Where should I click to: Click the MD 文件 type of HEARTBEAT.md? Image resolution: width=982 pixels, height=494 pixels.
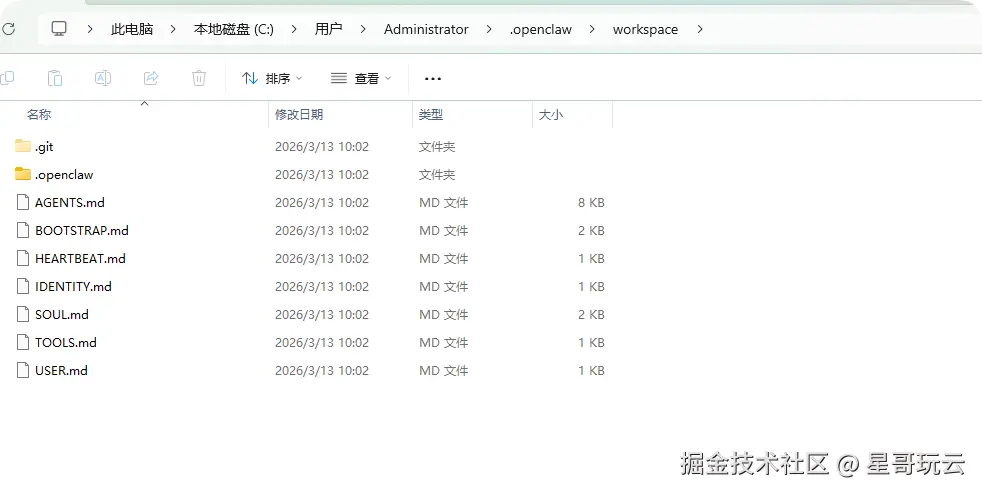pos(443,258)
